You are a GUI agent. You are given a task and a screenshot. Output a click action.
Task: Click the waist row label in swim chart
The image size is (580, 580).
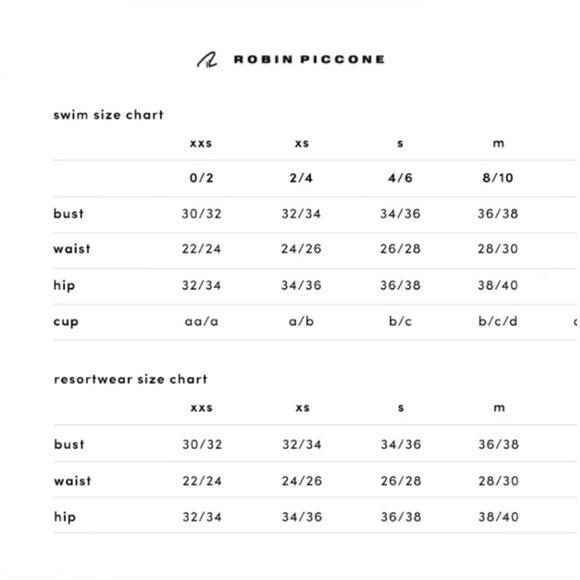click(x=72, y=249)
